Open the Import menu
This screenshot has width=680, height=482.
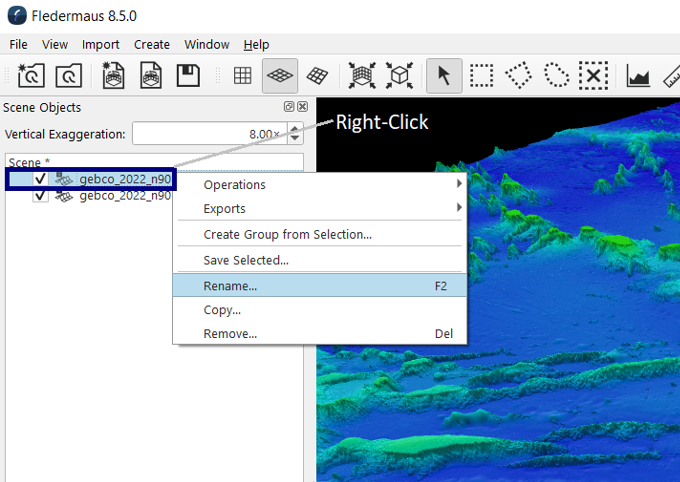coord(101,44)
